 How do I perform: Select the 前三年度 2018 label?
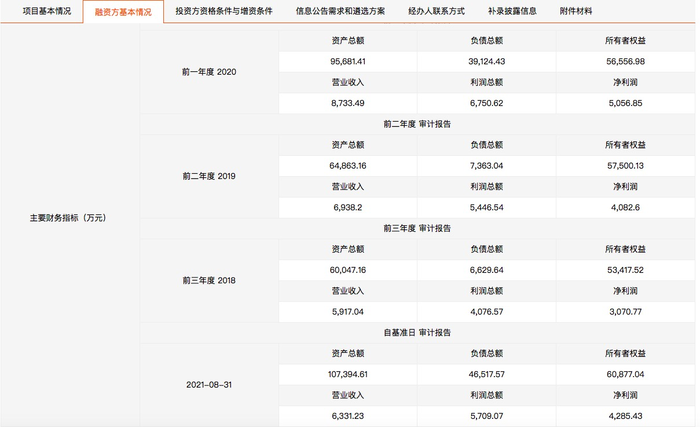209,280
